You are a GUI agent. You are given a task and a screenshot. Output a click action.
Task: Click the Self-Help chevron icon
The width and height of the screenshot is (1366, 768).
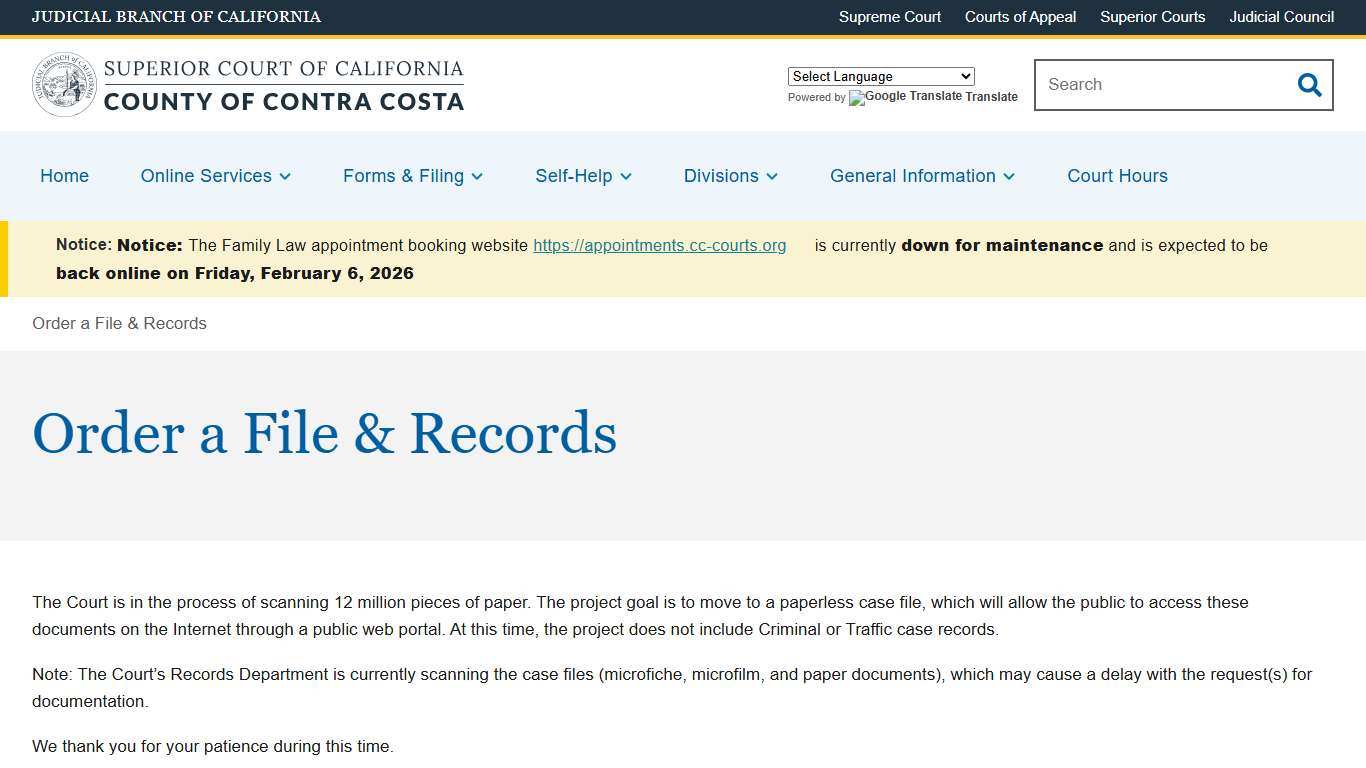coord(626,177)
